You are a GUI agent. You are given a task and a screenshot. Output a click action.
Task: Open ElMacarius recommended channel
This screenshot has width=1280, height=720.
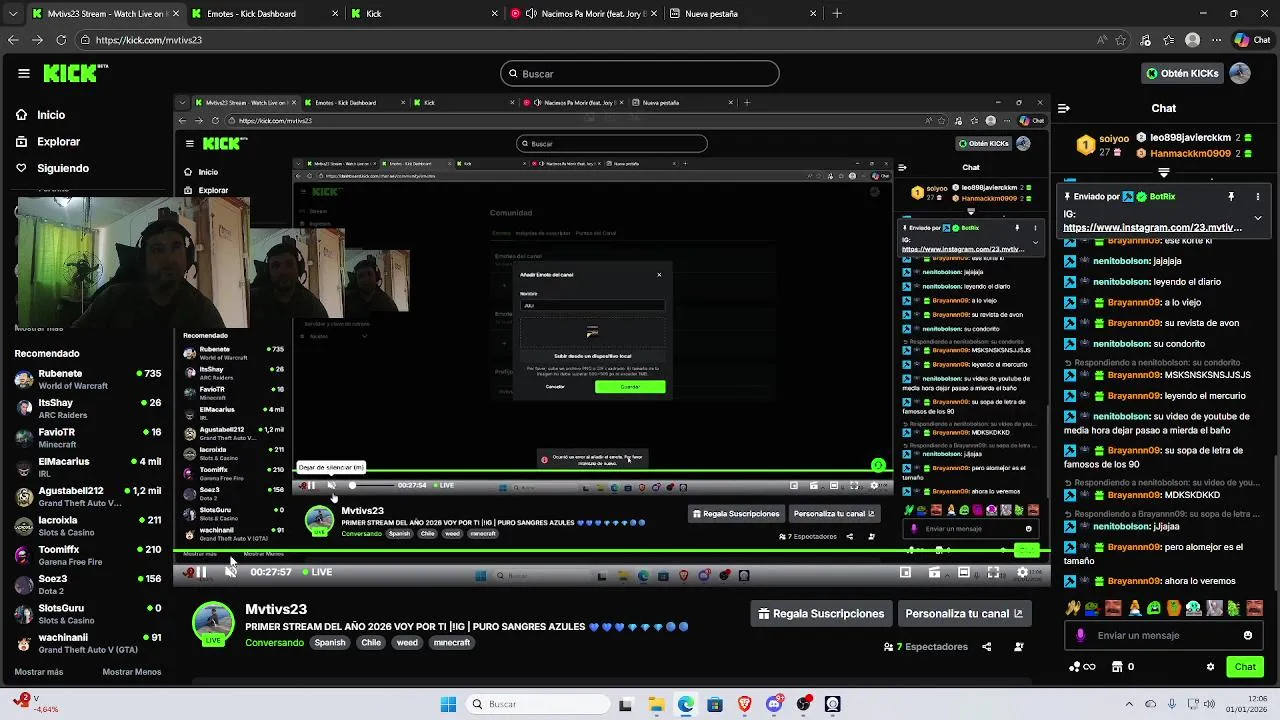point(88,467)
